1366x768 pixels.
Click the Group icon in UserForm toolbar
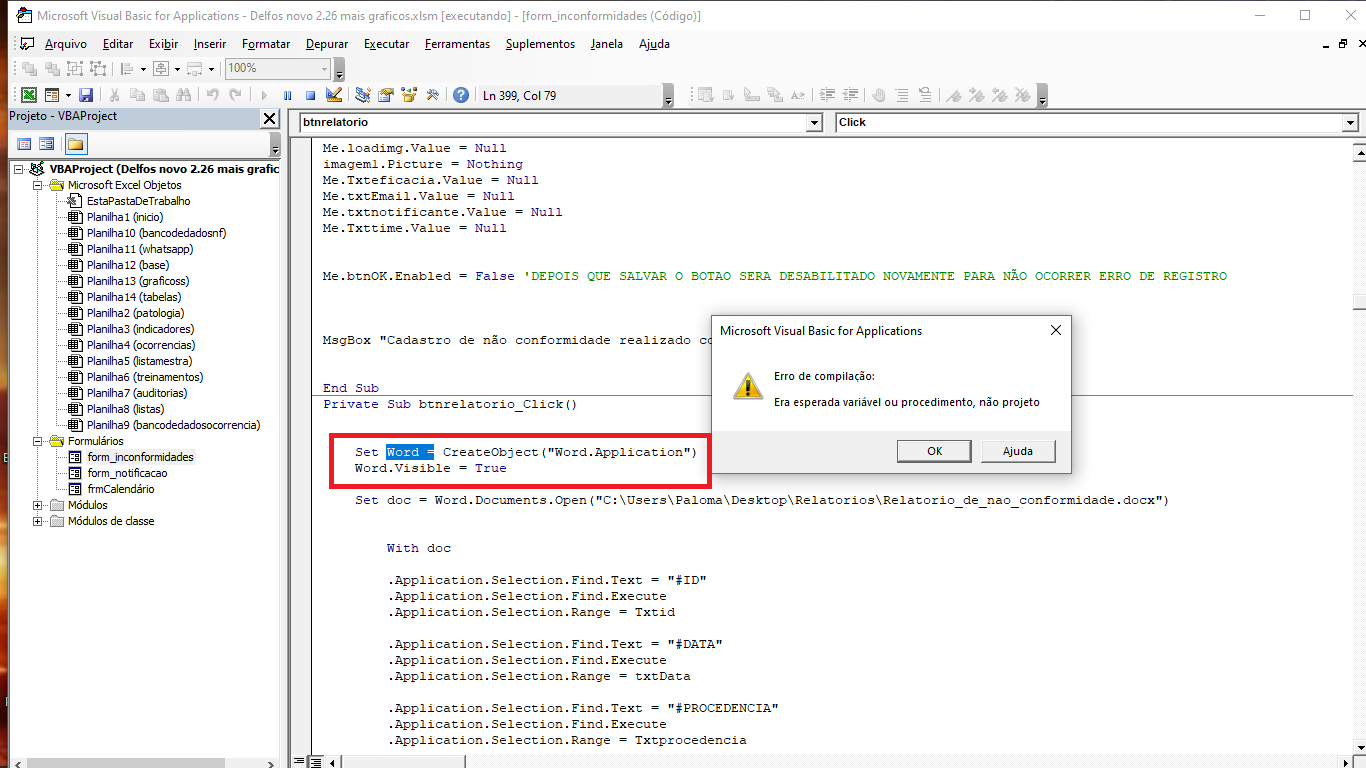(x=75, y=69)
